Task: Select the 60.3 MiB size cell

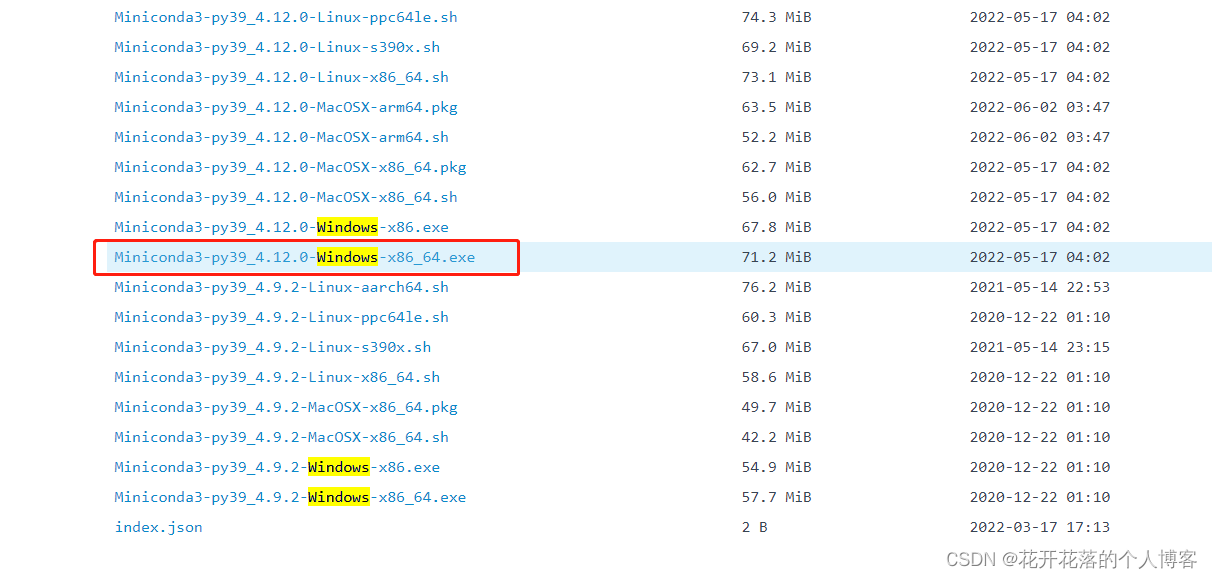Action: pos(776,317)
